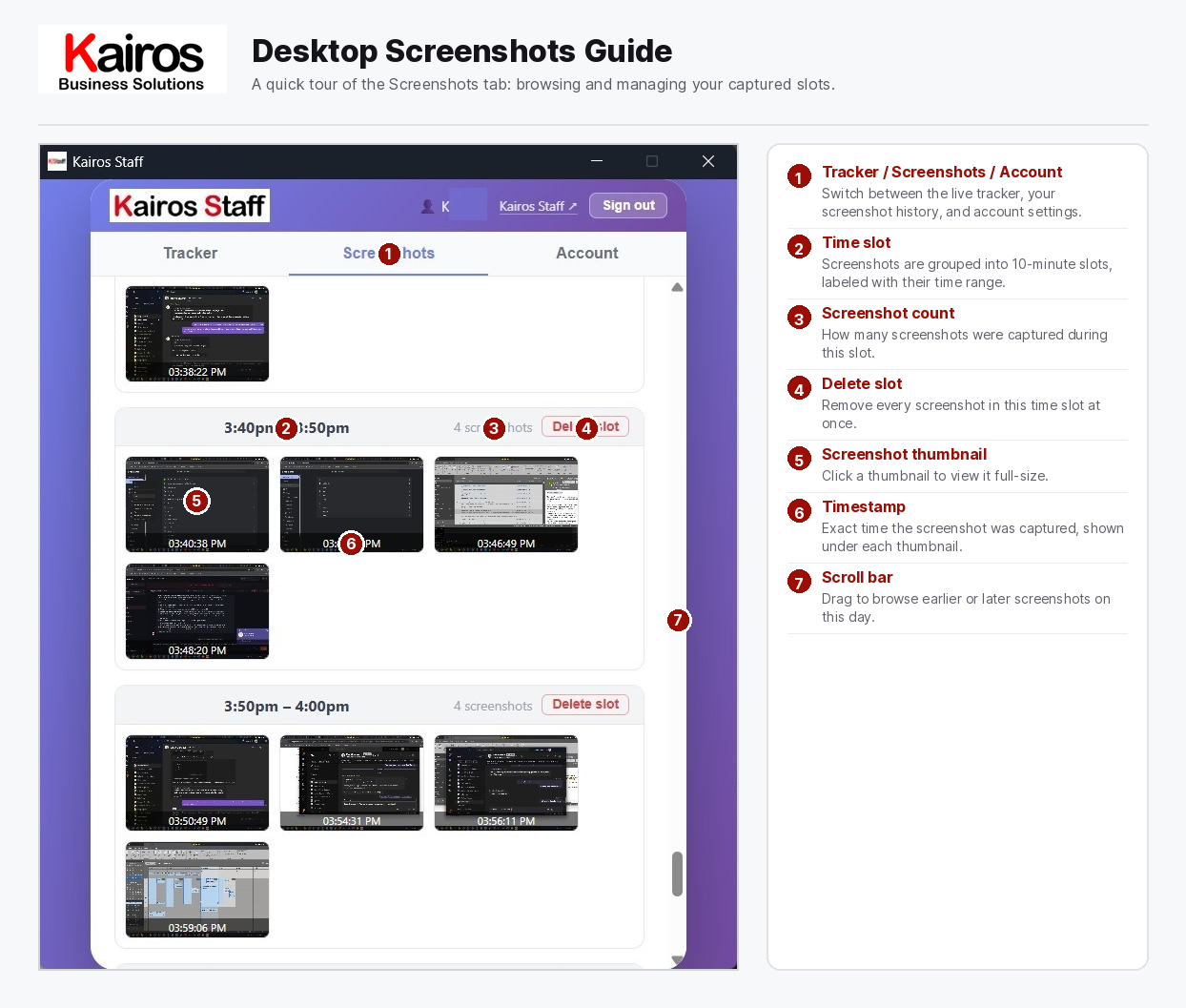Click the user avatar icon in the header

[428, 206]
